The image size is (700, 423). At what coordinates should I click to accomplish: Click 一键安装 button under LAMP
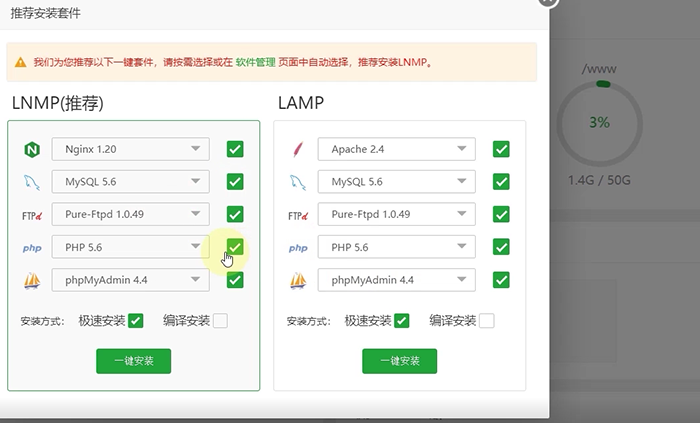(x=400, y=361)
